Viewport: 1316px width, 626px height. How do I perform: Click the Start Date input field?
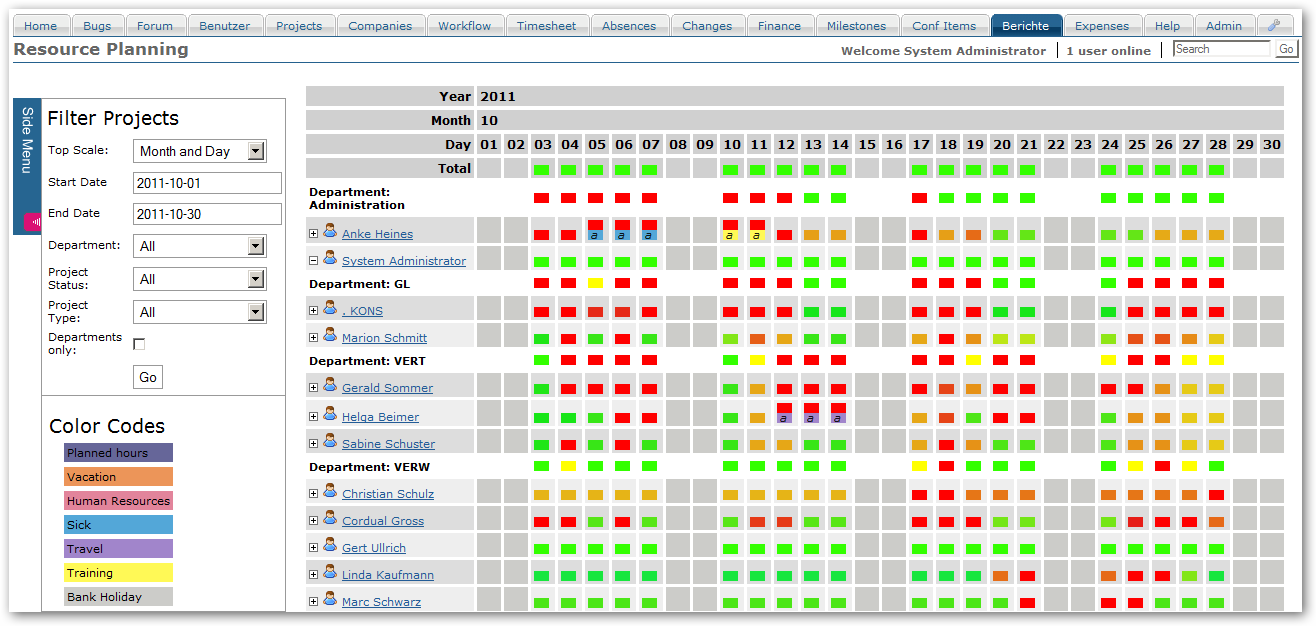[207, 183]
